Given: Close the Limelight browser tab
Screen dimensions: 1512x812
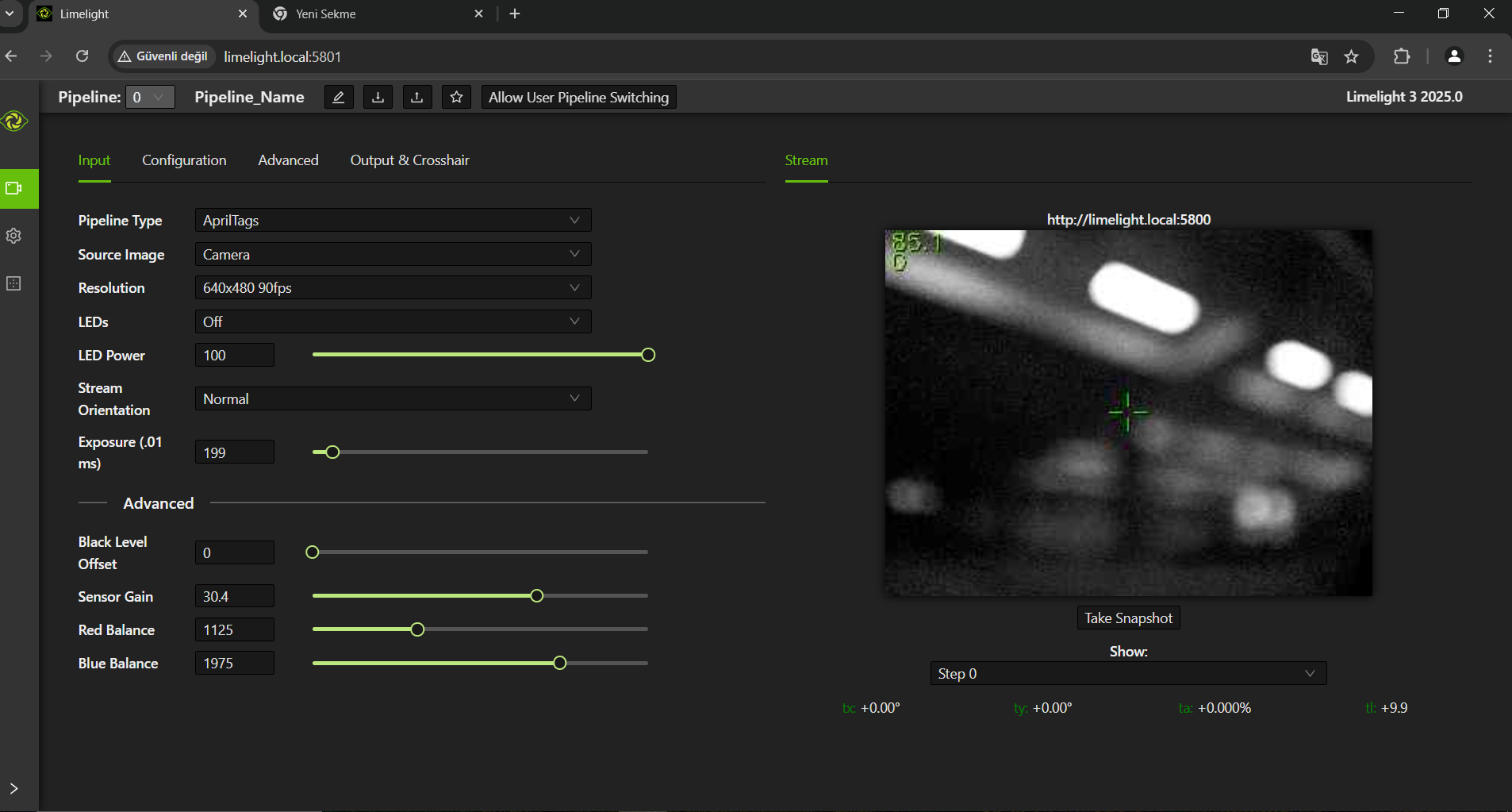Looking at the screenshot, I should point(243,13).
